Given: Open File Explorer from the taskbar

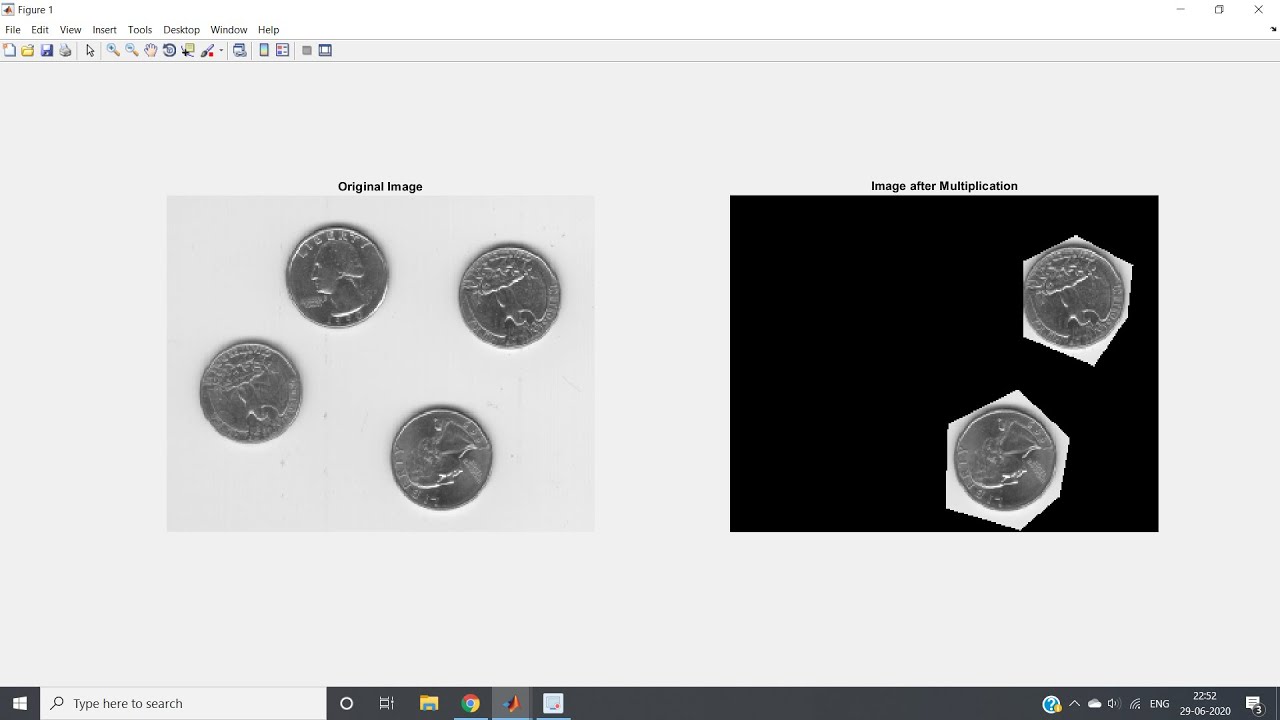Looking at the screenshot, I should 429,704.
